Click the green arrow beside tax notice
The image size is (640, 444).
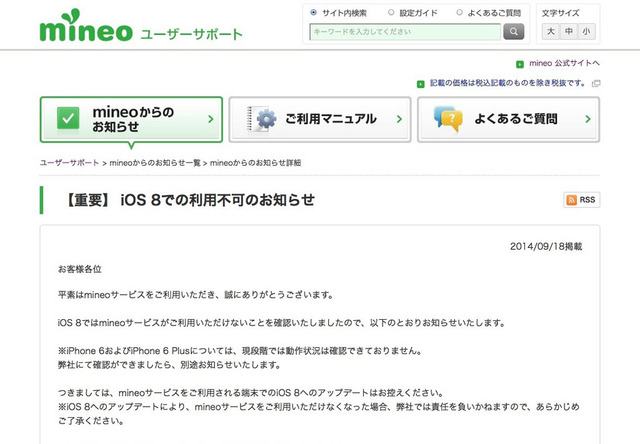[422, 84]
